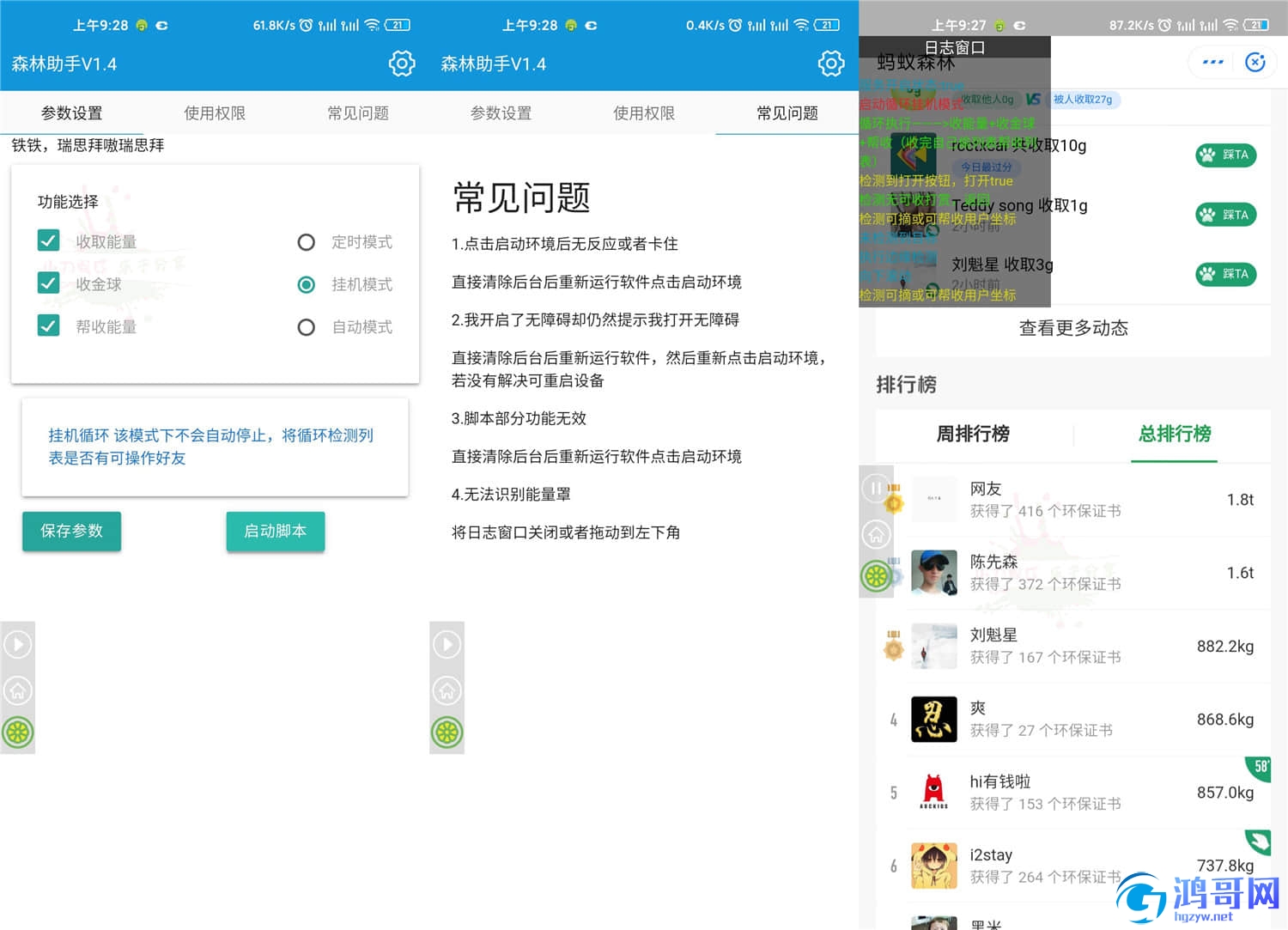Click the 日志窗口 title bar

pyautogui.click(x=955, y=47)
